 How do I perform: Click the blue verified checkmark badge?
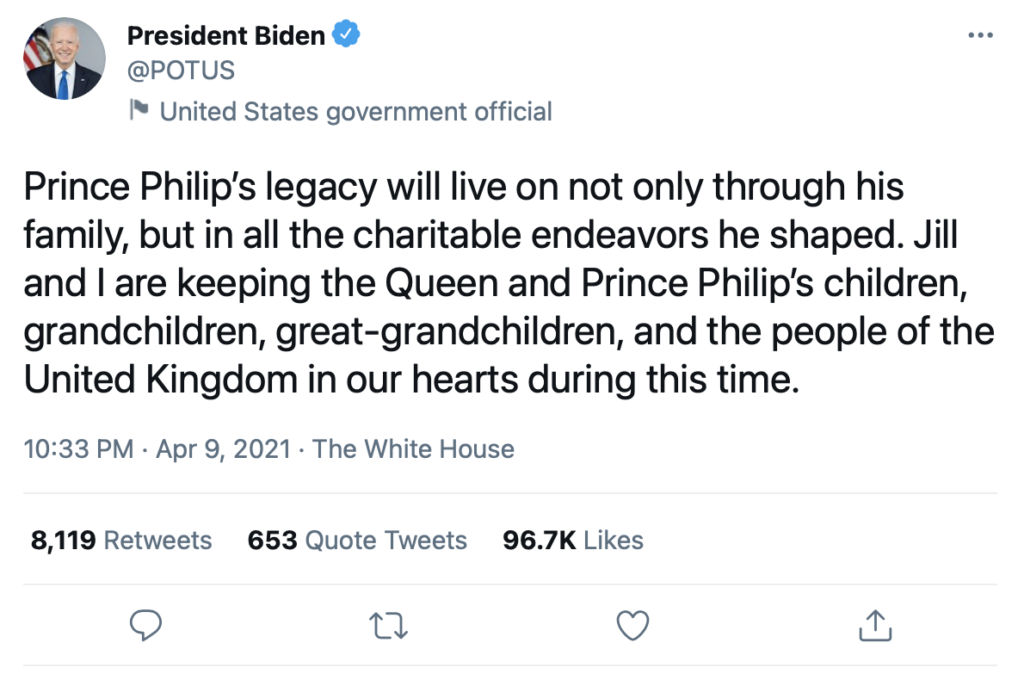346,34
